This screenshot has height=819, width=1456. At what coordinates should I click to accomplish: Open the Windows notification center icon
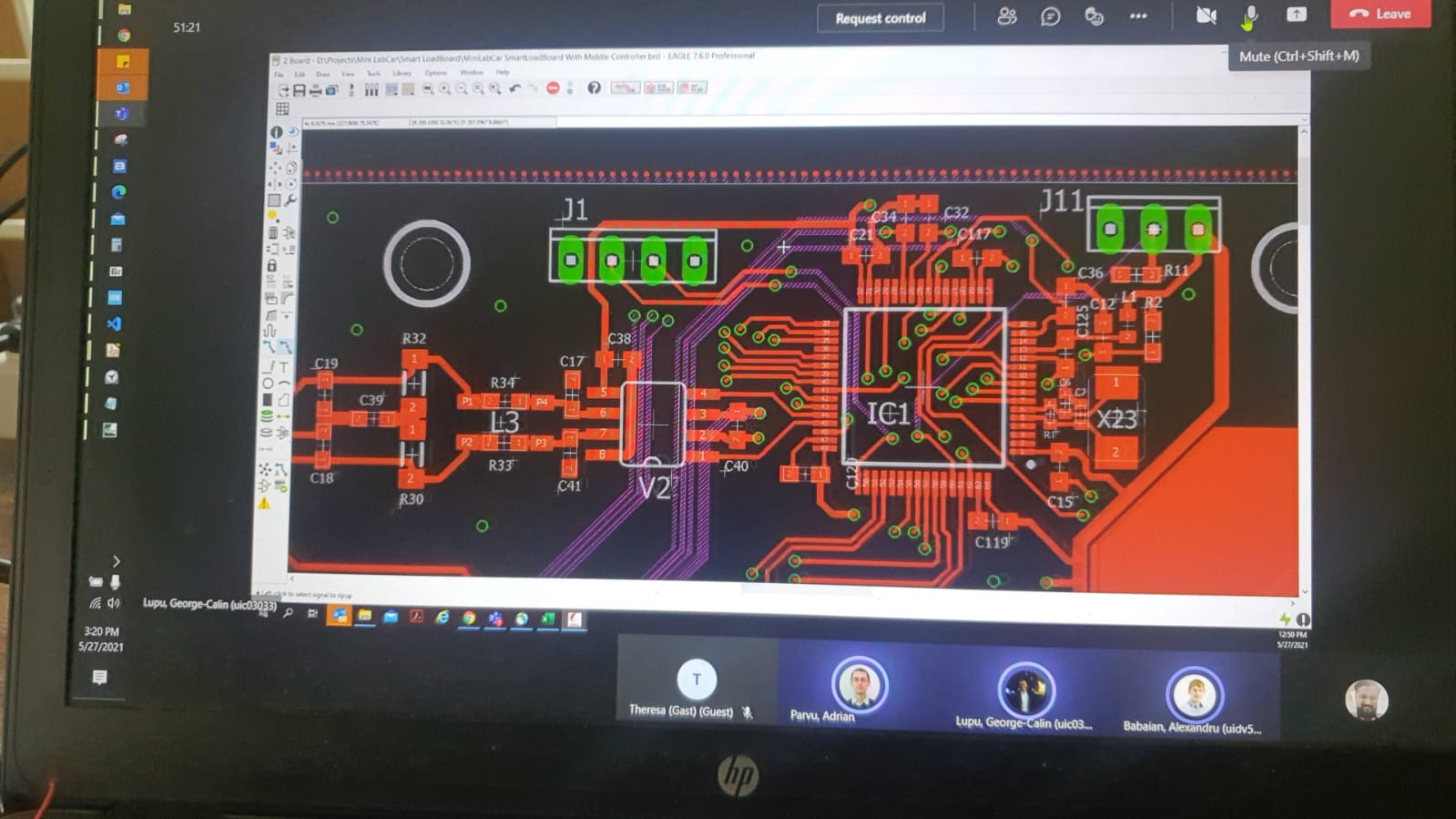pos(100,677)
